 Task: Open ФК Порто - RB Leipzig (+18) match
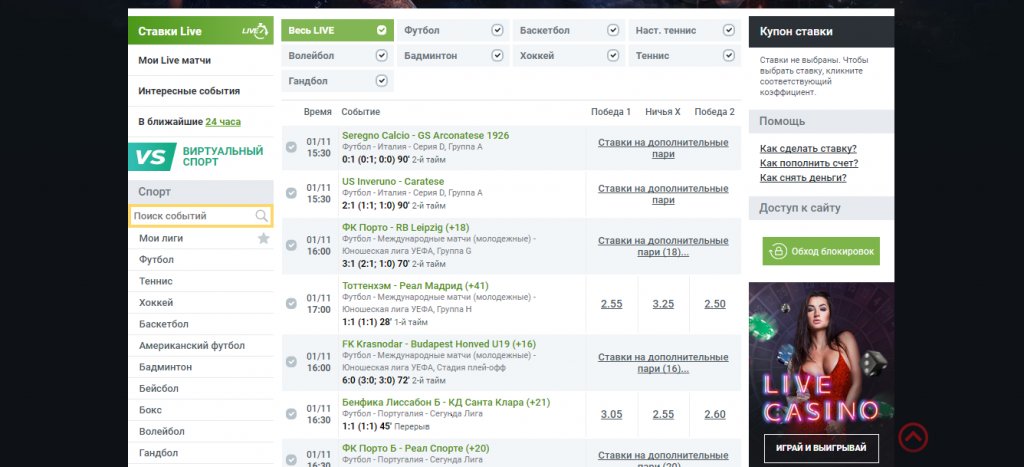405,228
